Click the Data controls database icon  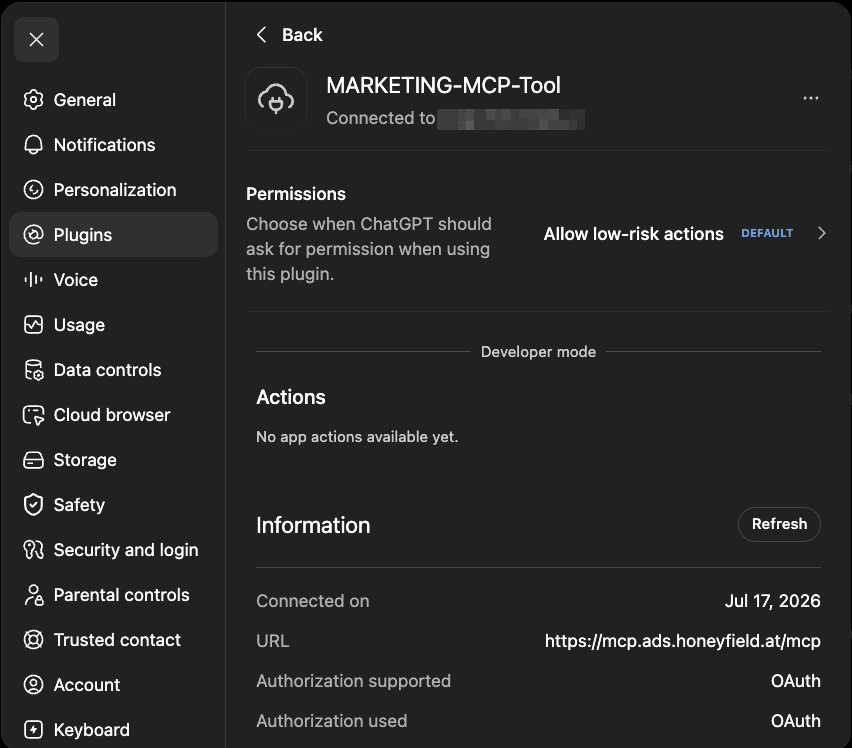33,370
